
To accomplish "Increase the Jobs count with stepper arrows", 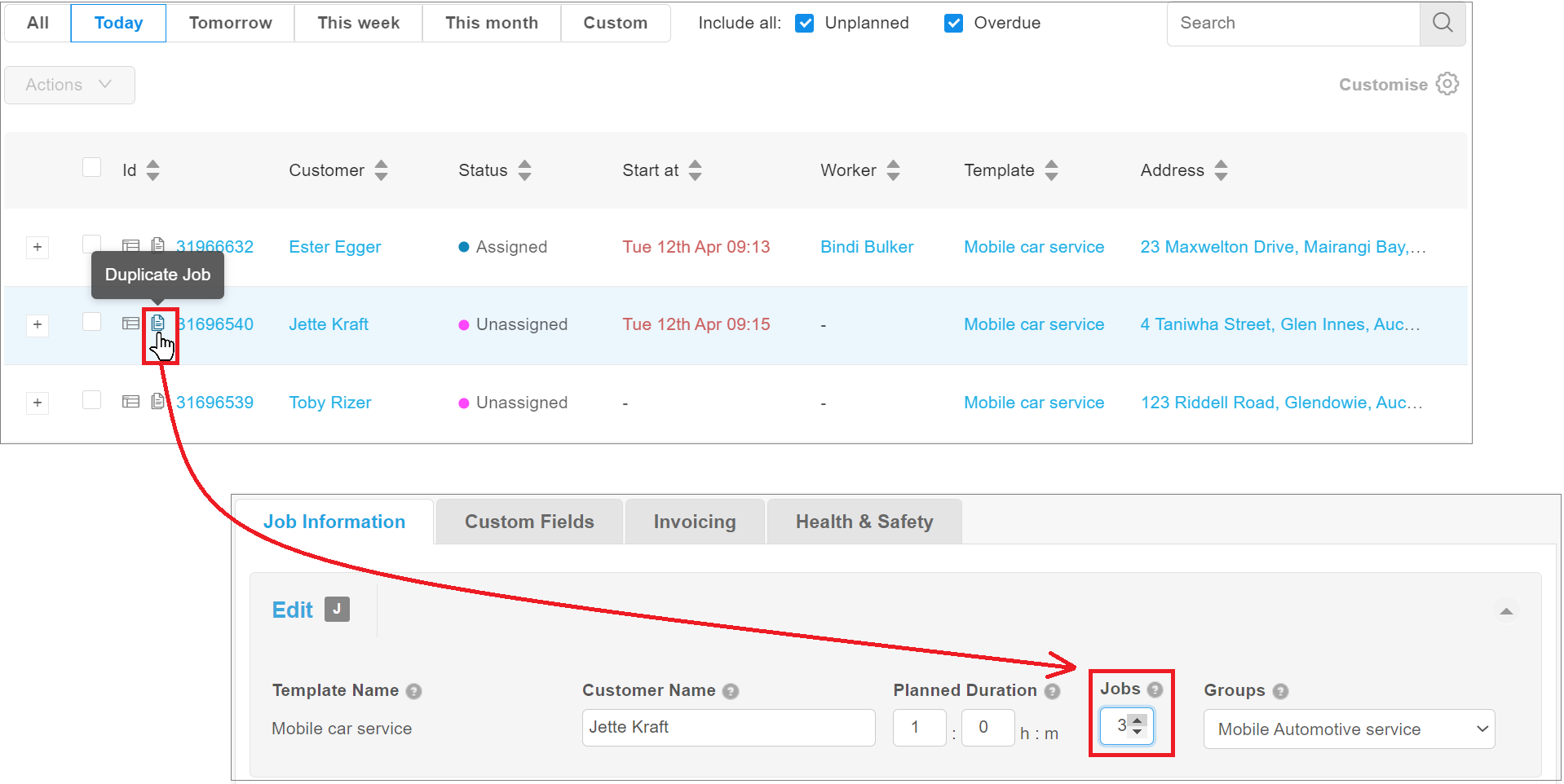I will tap(1138, 720).
